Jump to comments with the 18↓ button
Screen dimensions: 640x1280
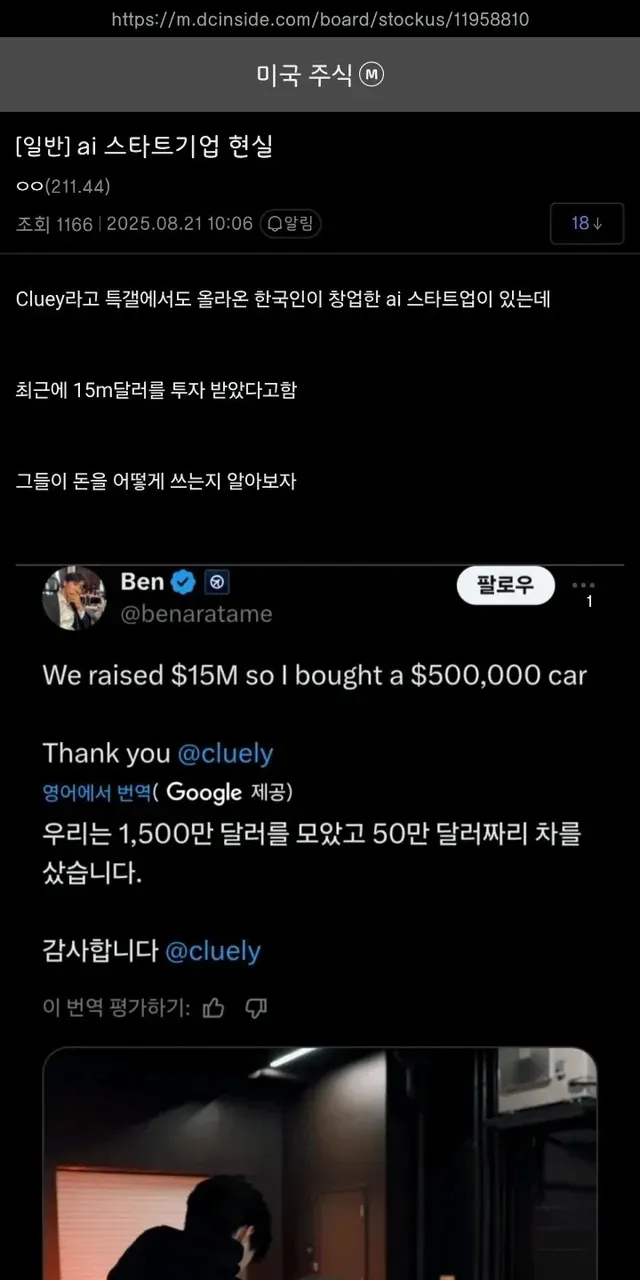587,223
